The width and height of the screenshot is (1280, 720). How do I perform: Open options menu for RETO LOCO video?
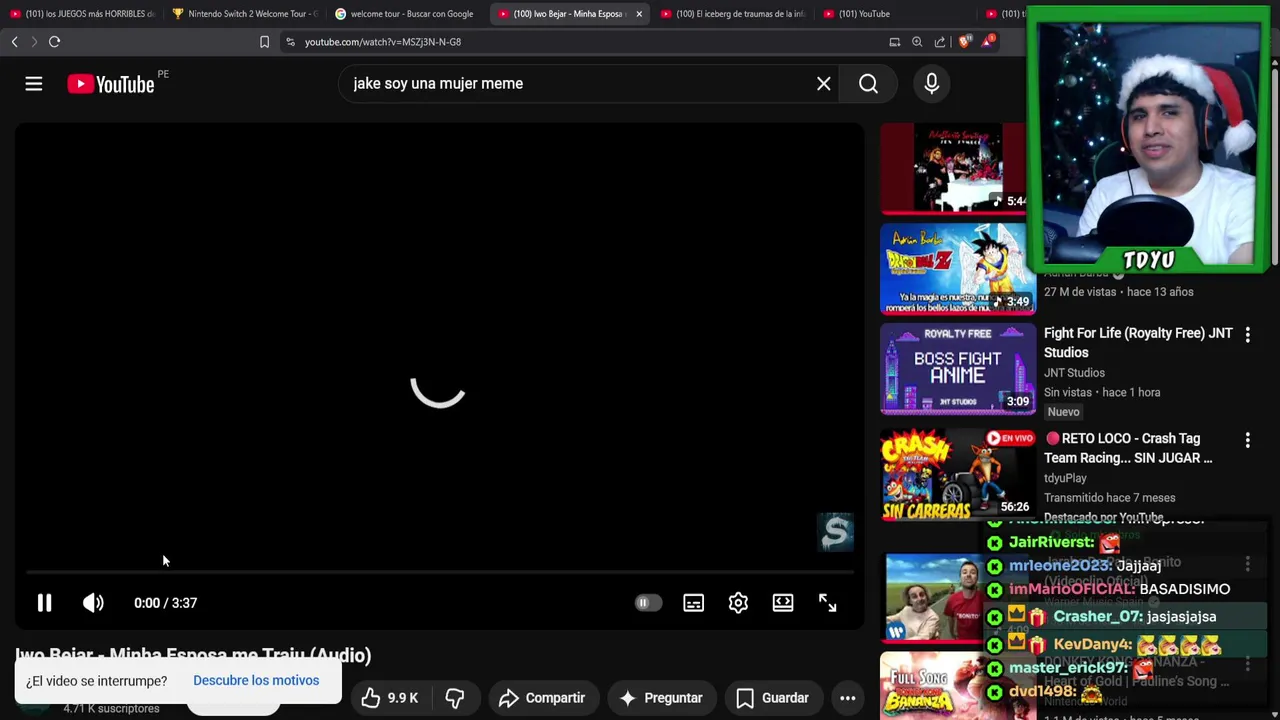(1247, 440)
